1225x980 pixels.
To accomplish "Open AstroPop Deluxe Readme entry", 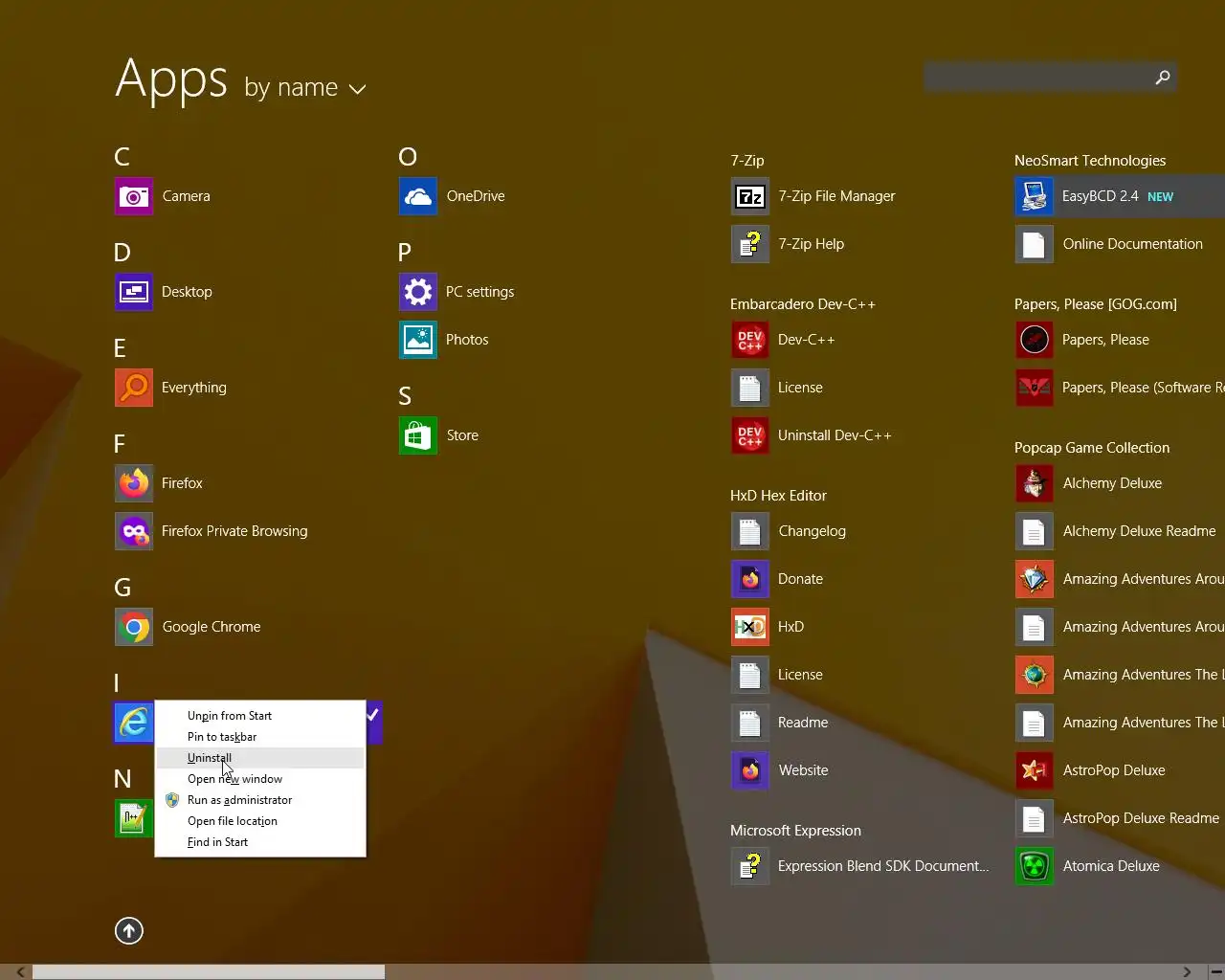I will pyautogui.click(x=1120, y=818).
